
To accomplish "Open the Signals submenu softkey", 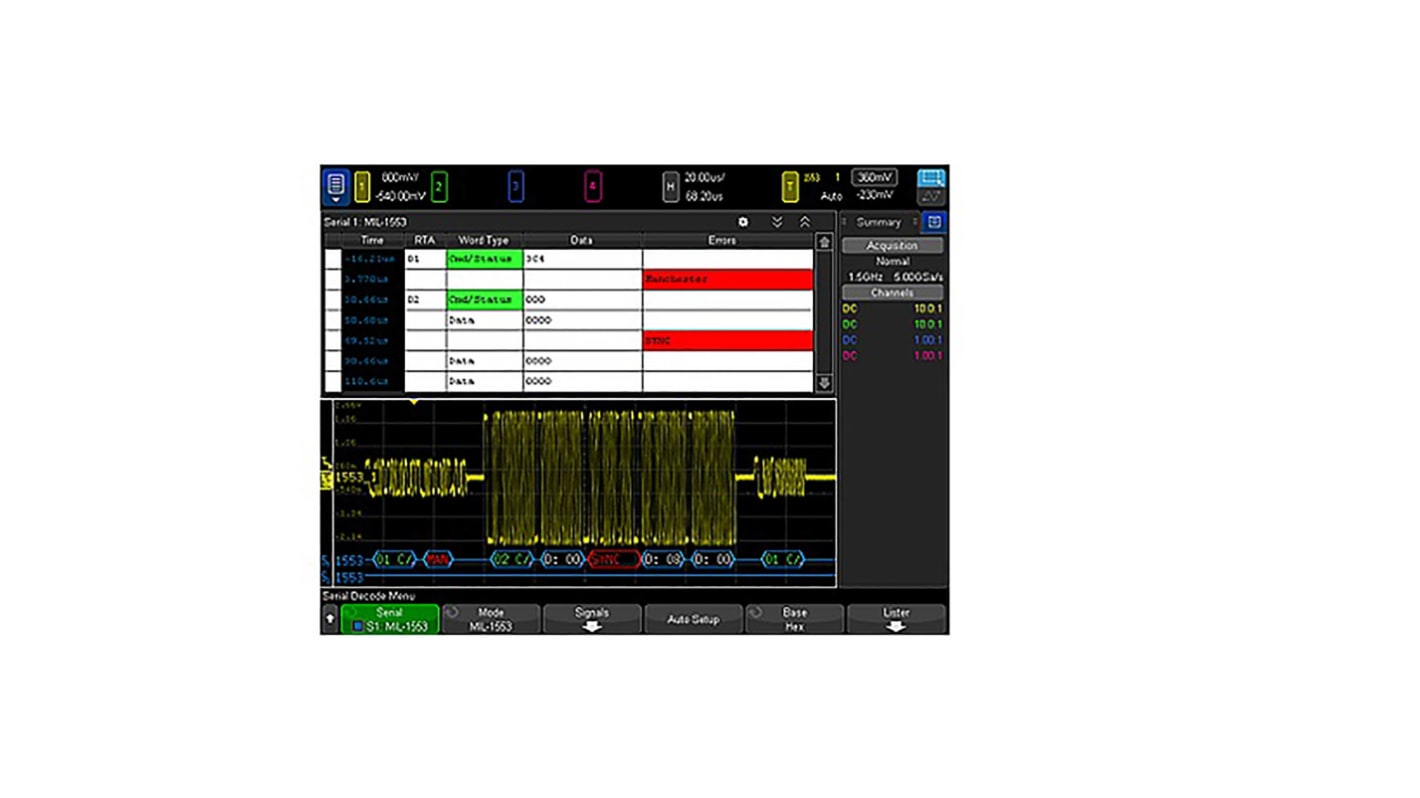I will (x=592, y=619).
